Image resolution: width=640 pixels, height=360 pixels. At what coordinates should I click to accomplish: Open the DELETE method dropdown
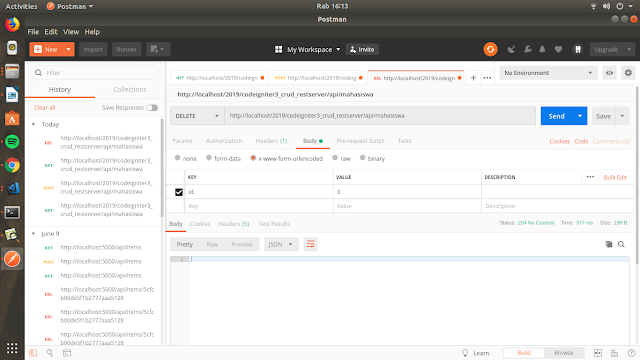(197, 116)
